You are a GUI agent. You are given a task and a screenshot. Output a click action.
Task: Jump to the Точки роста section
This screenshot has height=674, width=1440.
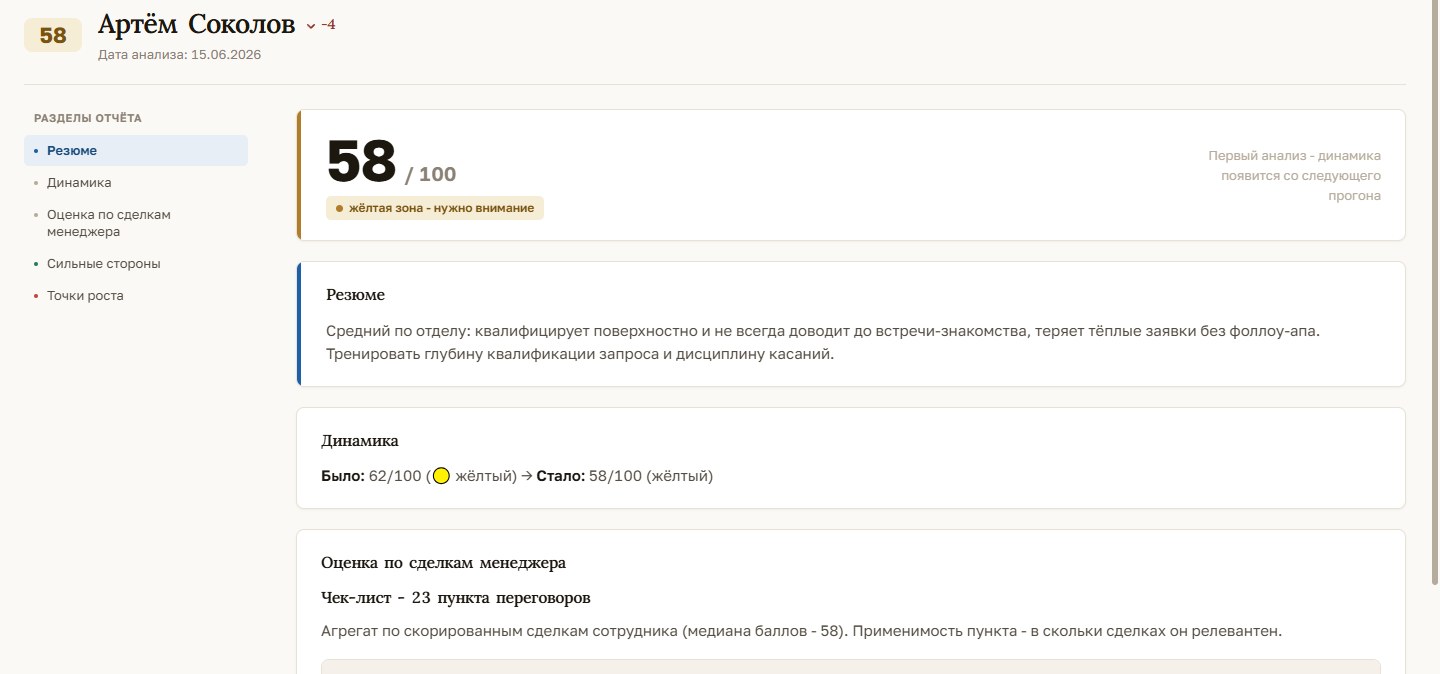pyautogui.click(x=85, y=296)
